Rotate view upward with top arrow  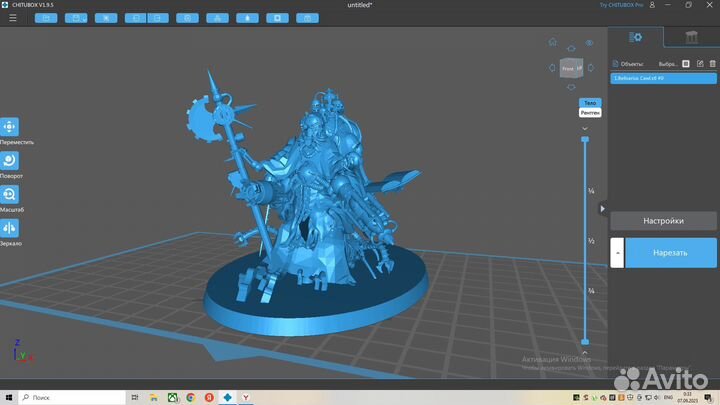(x=571, y=48)
